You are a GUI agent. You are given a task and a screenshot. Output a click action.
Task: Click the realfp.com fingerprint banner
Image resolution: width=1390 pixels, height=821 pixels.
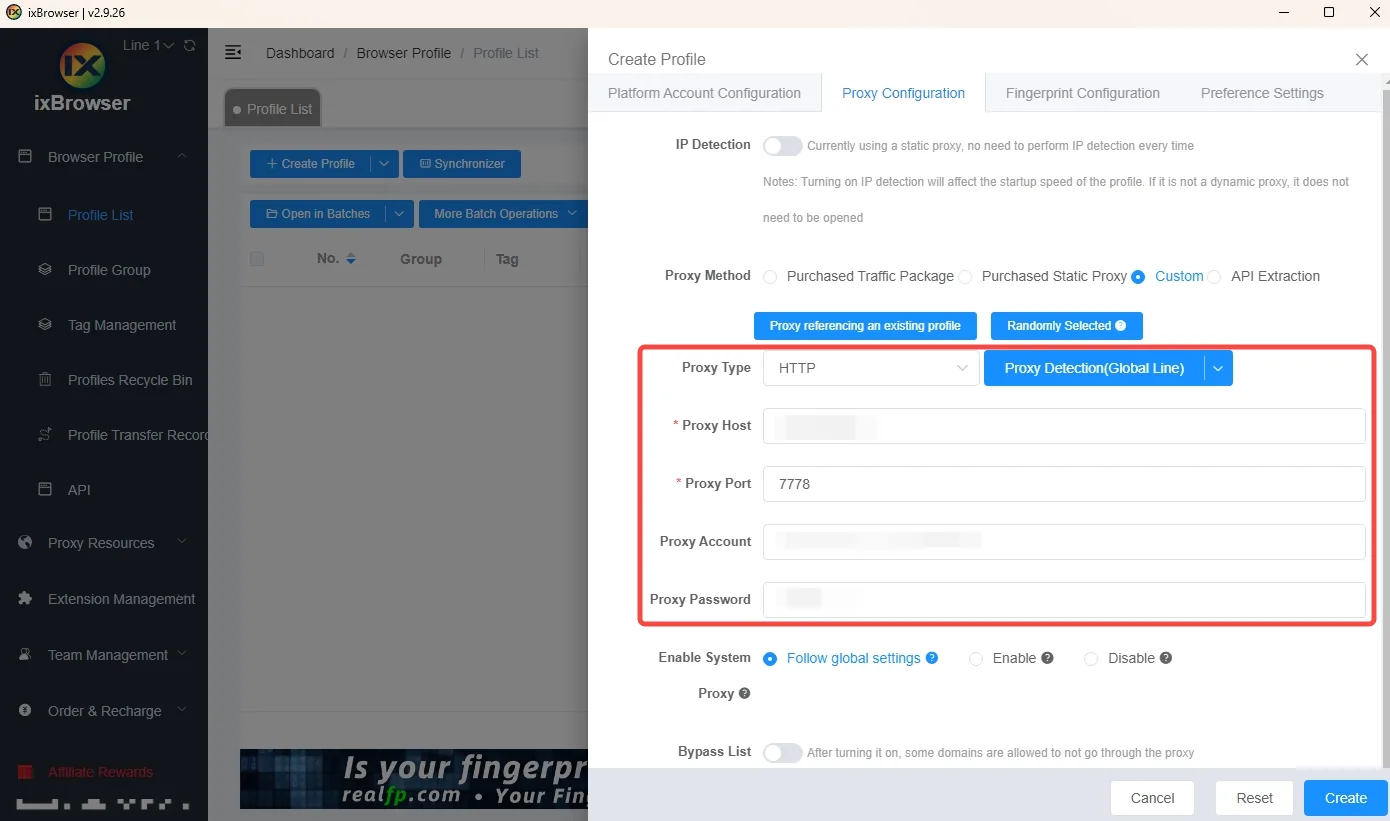click(413, 779)
